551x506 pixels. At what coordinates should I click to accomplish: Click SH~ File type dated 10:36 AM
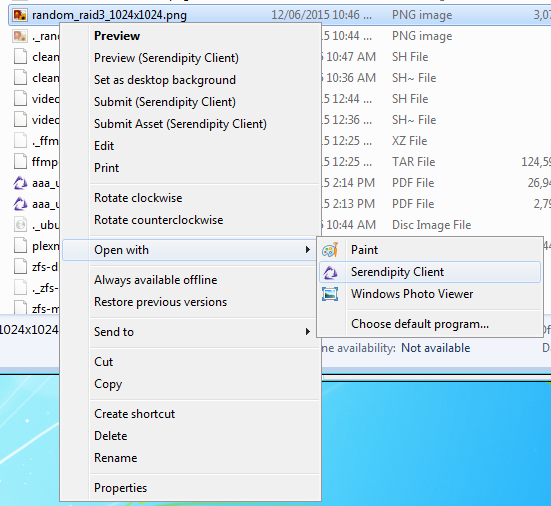point(414,78)
